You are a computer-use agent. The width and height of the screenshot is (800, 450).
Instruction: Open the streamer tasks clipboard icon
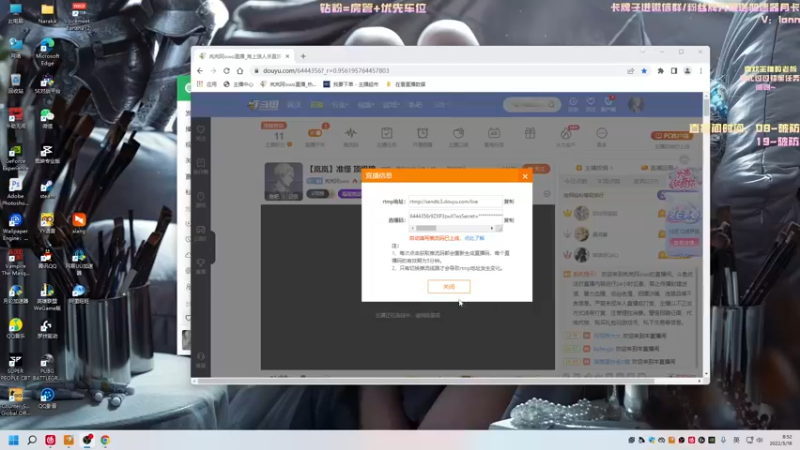tap(387, 134)
